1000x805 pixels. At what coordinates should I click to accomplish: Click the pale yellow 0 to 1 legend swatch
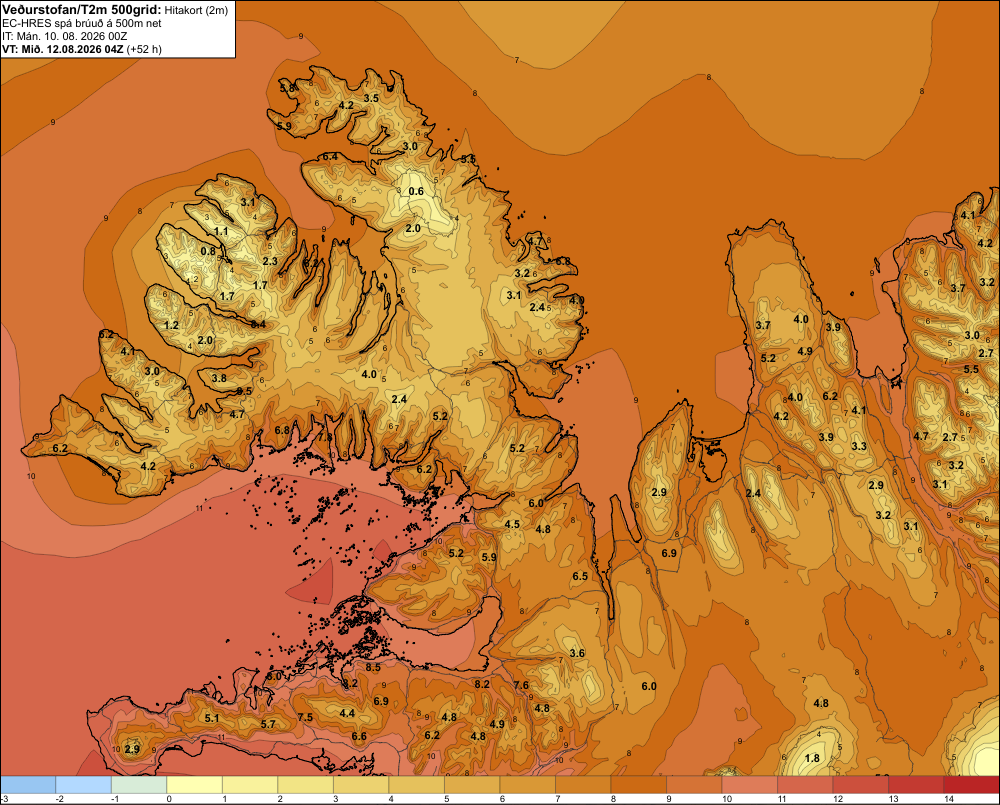click(195, 785)
